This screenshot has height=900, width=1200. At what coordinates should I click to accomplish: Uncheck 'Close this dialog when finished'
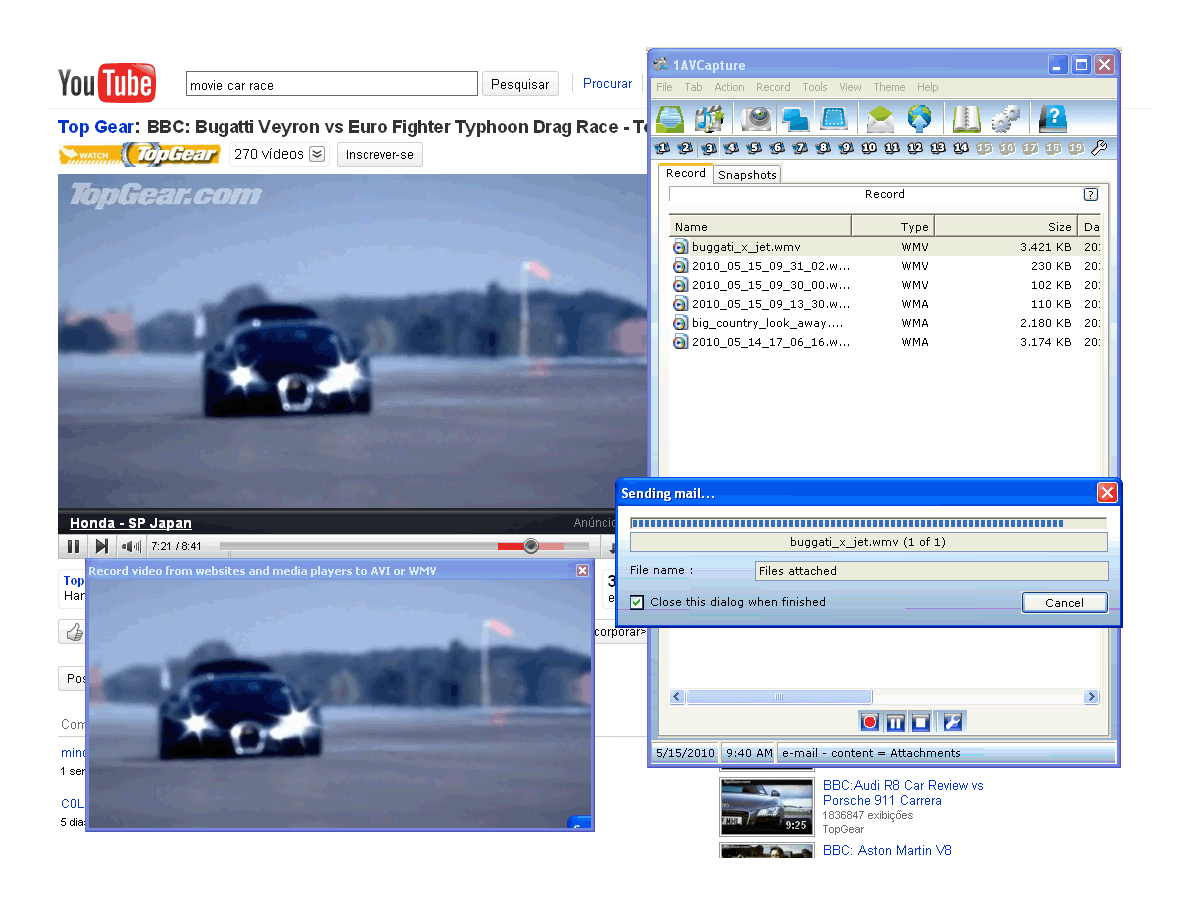coord(637,602)
